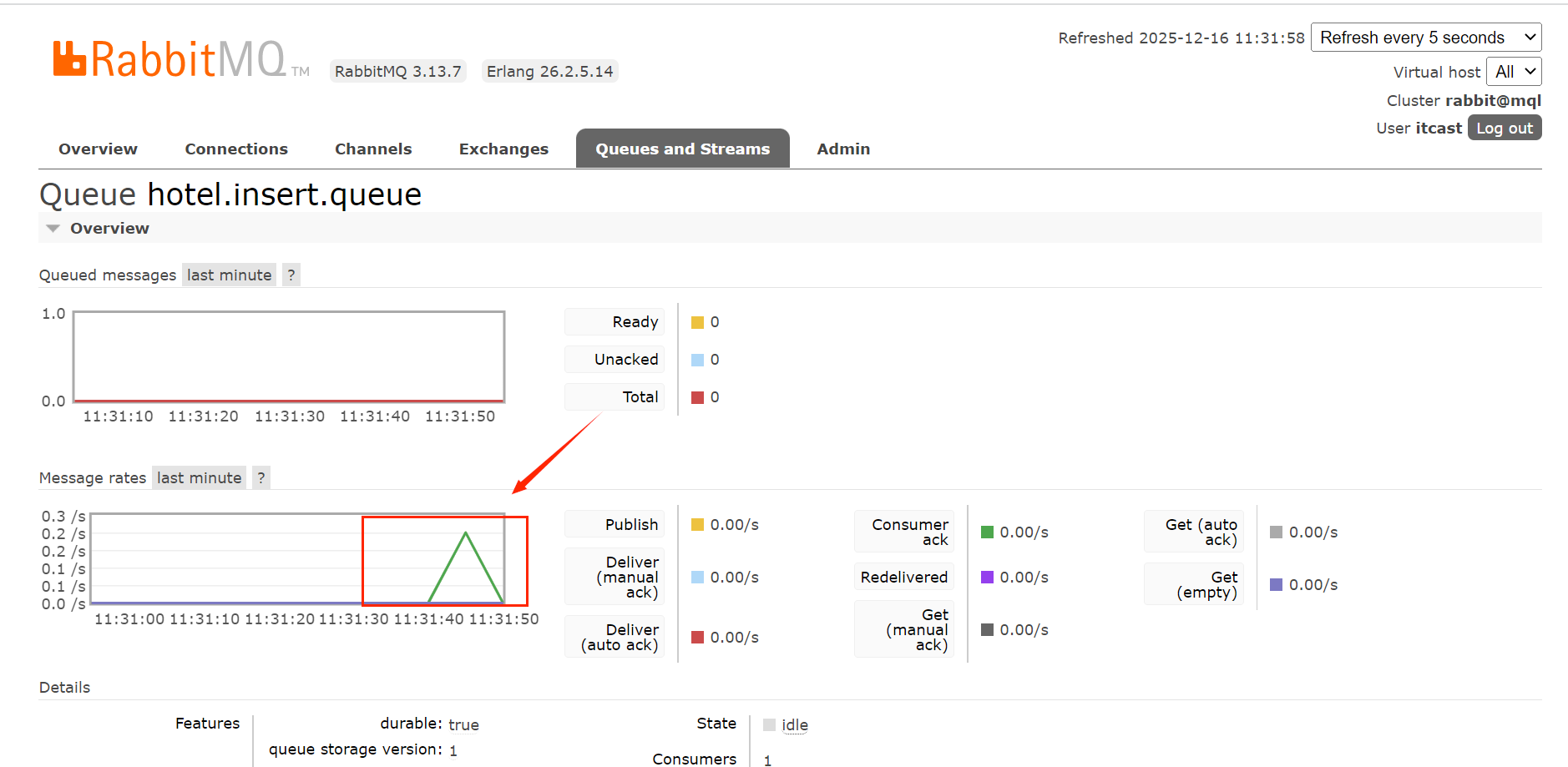The image size is (1568, 767).
Task: Click the Consumer ack label
Action: pyautogui.click(x=904, y=532)
